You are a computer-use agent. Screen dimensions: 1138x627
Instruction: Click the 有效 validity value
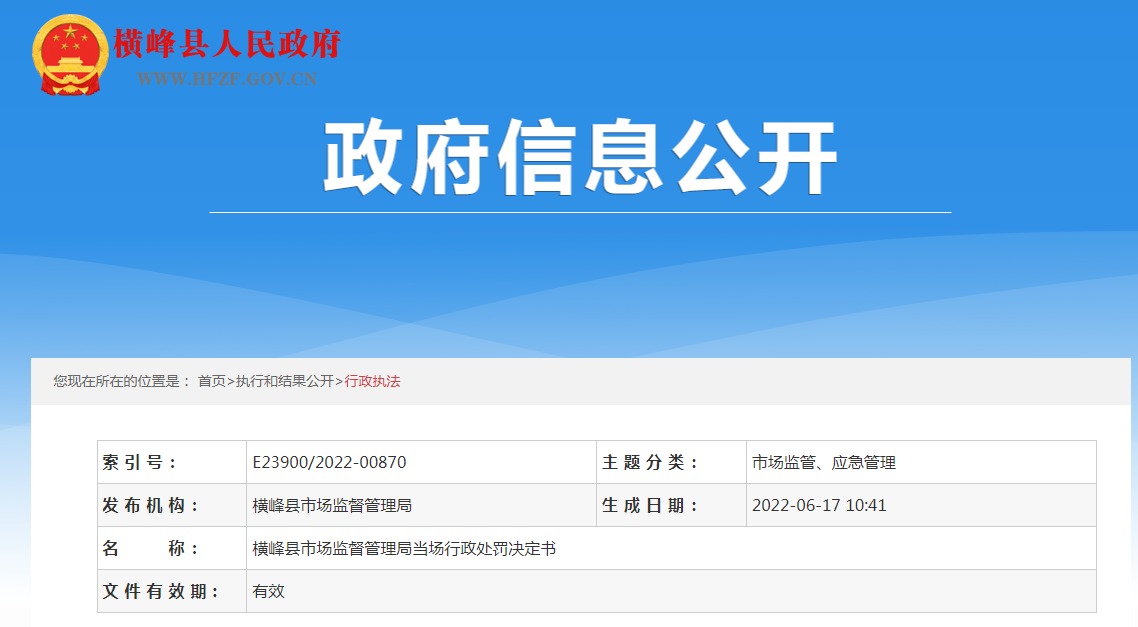coord(268,591)
